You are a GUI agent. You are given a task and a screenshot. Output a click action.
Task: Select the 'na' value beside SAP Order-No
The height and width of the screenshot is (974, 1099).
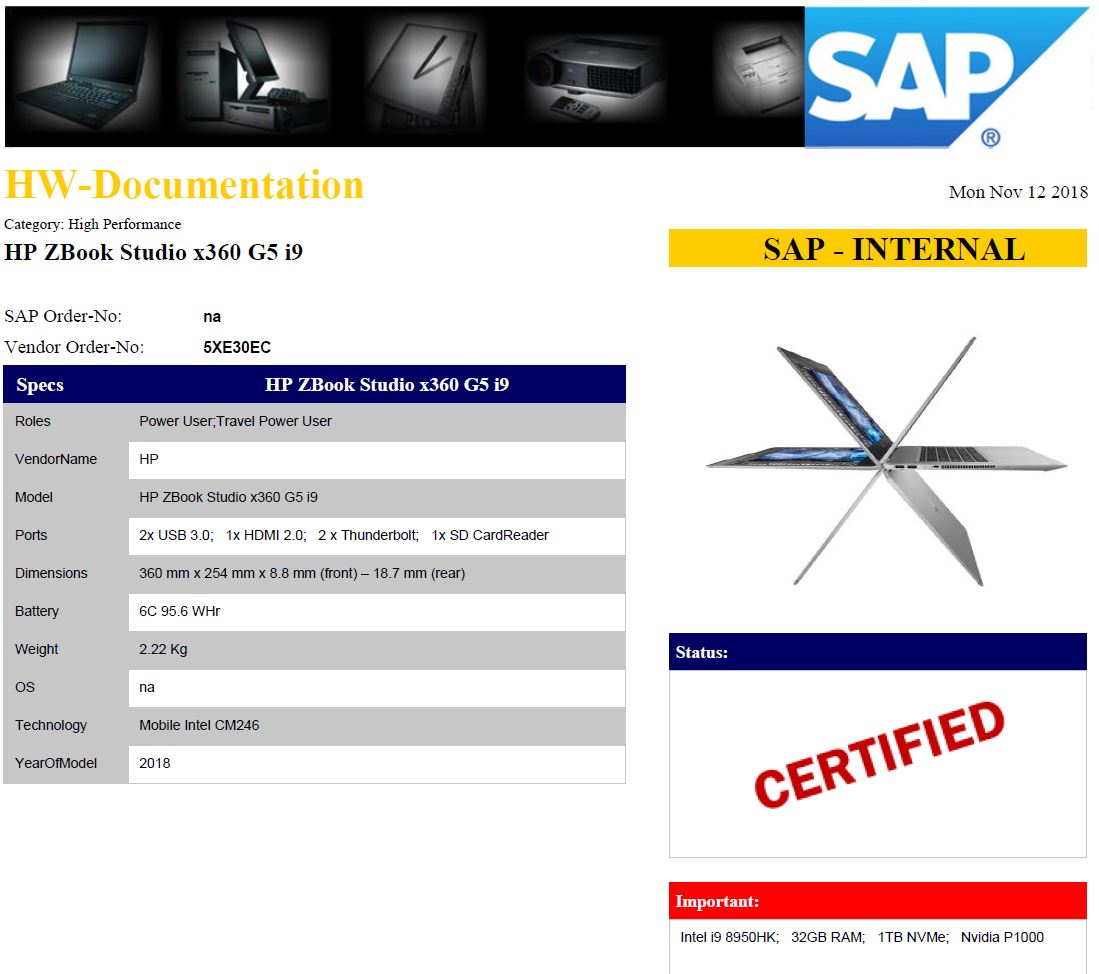click(x=212, y=317)
